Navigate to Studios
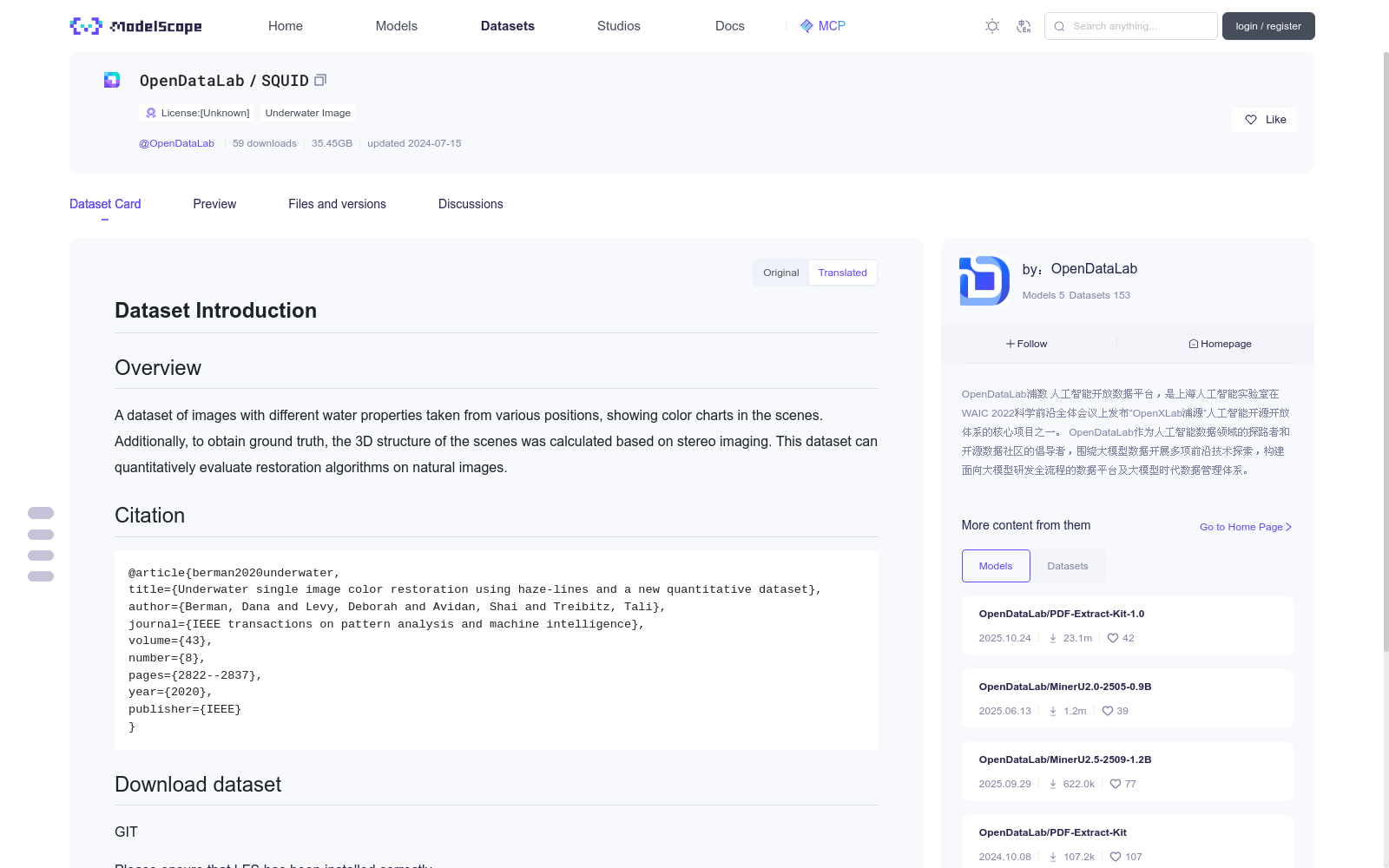 619,26
